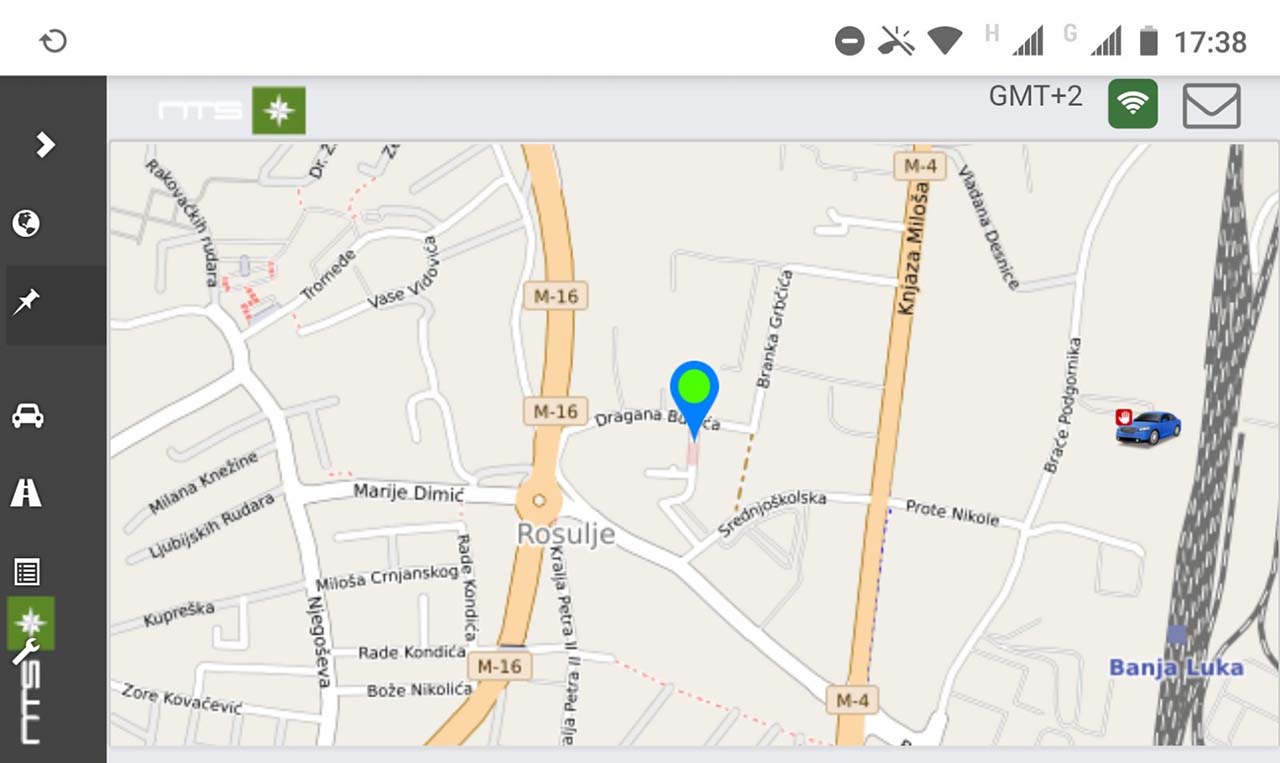The height and width of the screenshot is (763, 1280).
Task: Open messages via the envelope icon
Action: point(1211,105)
